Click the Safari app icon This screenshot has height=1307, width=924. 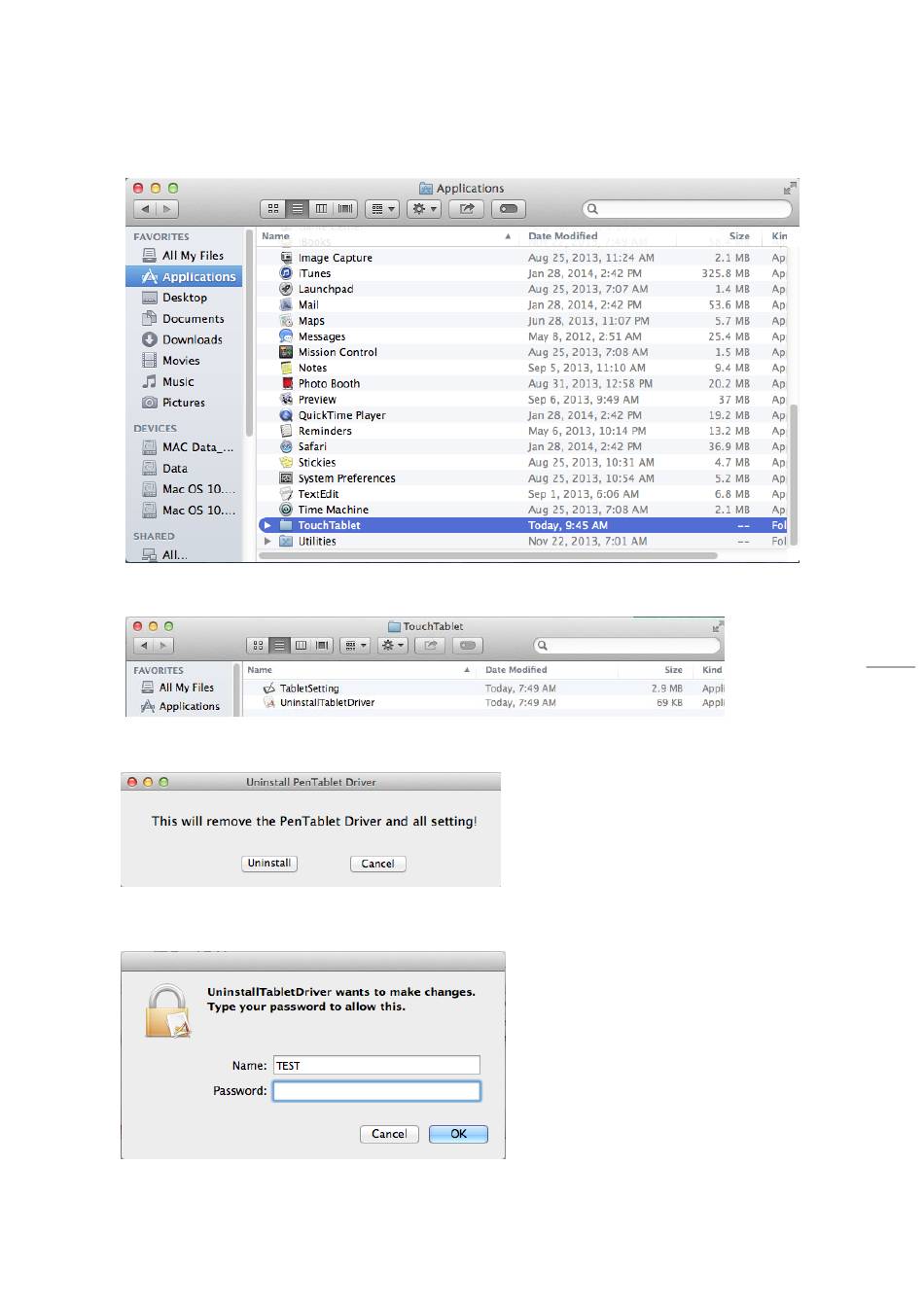(286, 446)
